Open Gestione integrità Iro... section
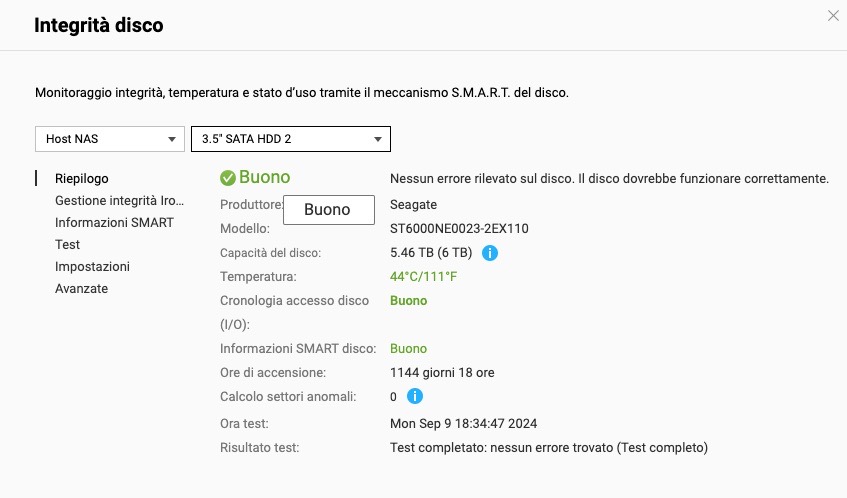The width and height of the screenshot is (847, 498). pyautogui.click(x=119, y=200)
